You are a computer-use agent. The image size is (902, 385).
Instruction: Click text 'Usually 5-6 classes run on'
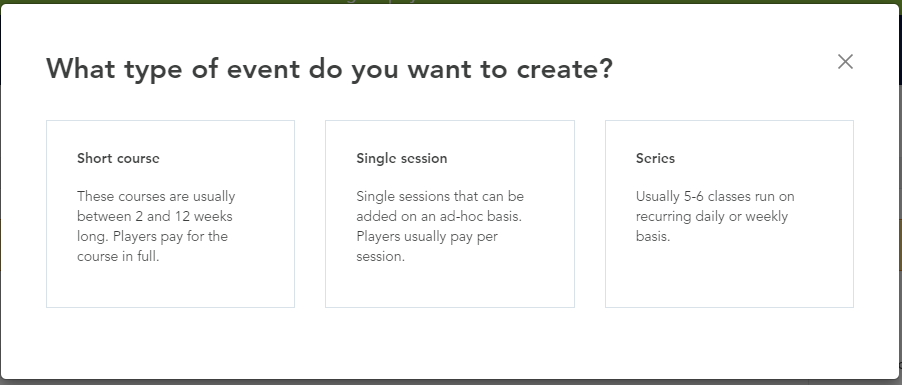click(x=715, y=196)
